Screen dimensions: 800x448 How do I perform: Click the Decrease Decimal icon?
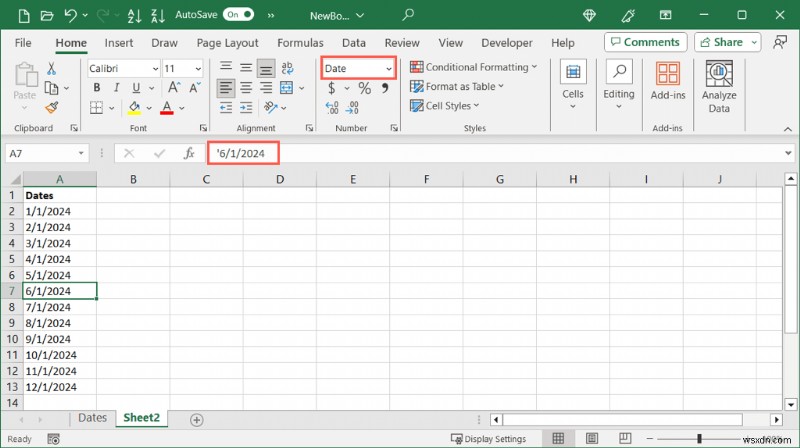click(353, 108)
